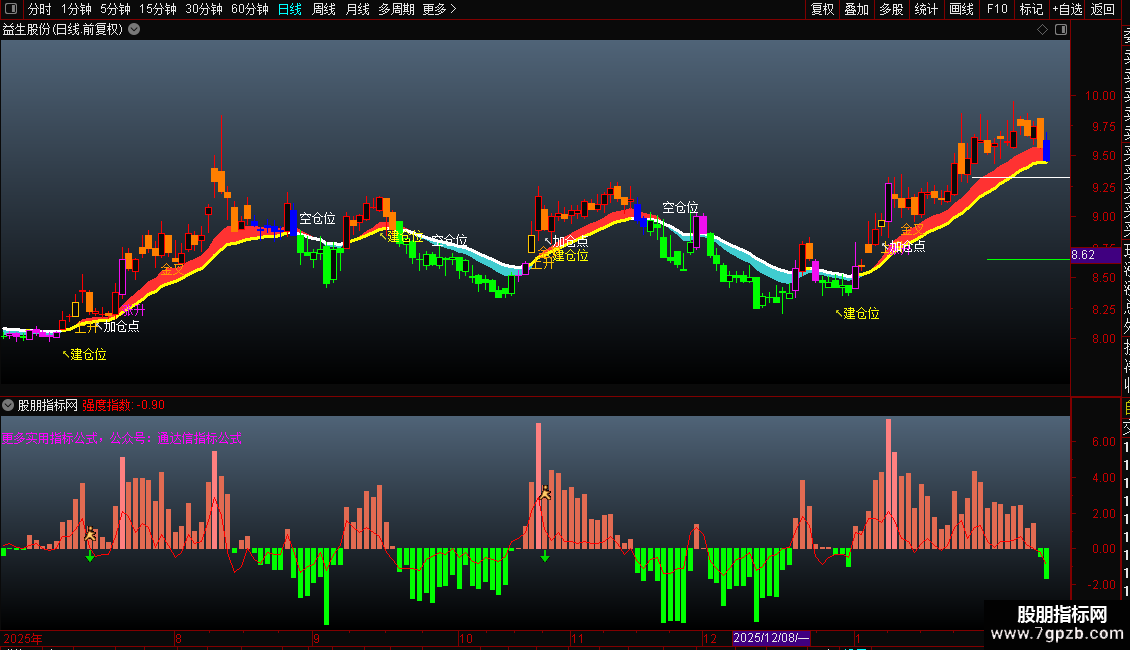Click the 6.00 indicator axis label

point(1103,442)
